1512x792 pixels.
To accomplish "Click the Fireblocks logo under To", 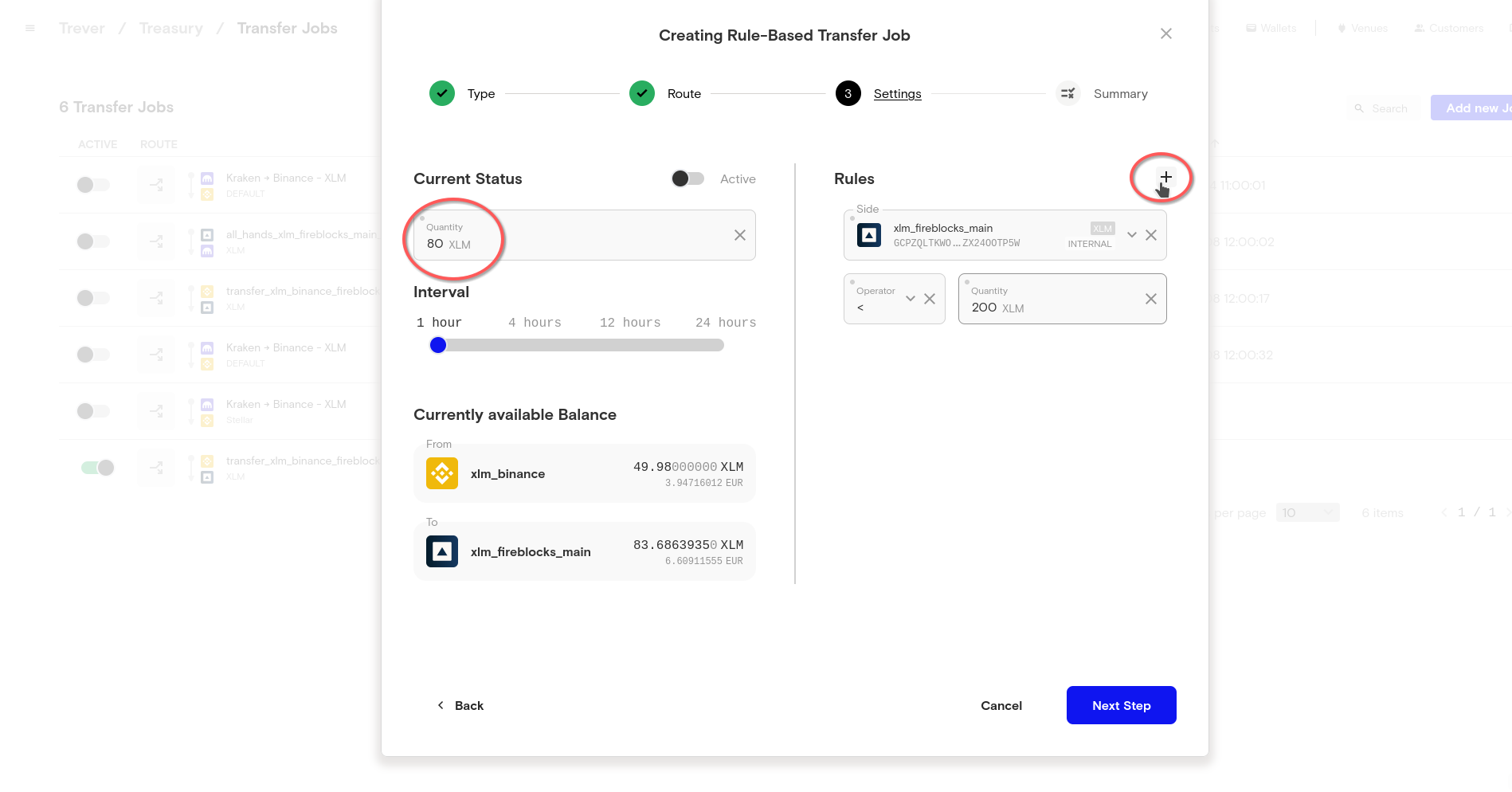I will pyautogui.click(x=442, y=551).
